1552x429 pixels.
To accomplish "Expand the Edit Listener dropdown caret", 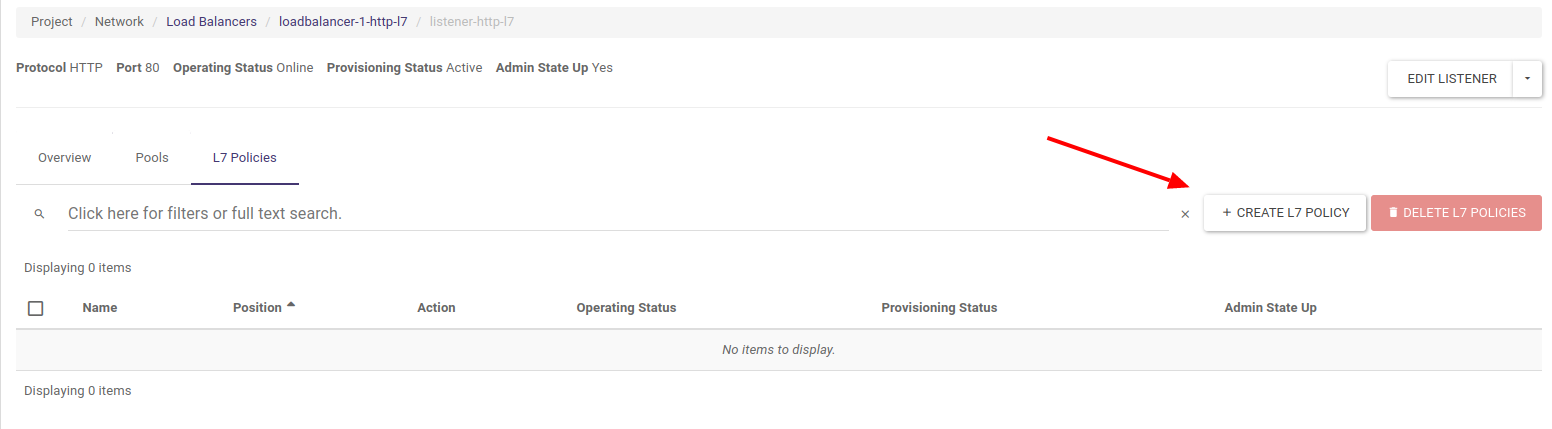I will [1527, 79].
